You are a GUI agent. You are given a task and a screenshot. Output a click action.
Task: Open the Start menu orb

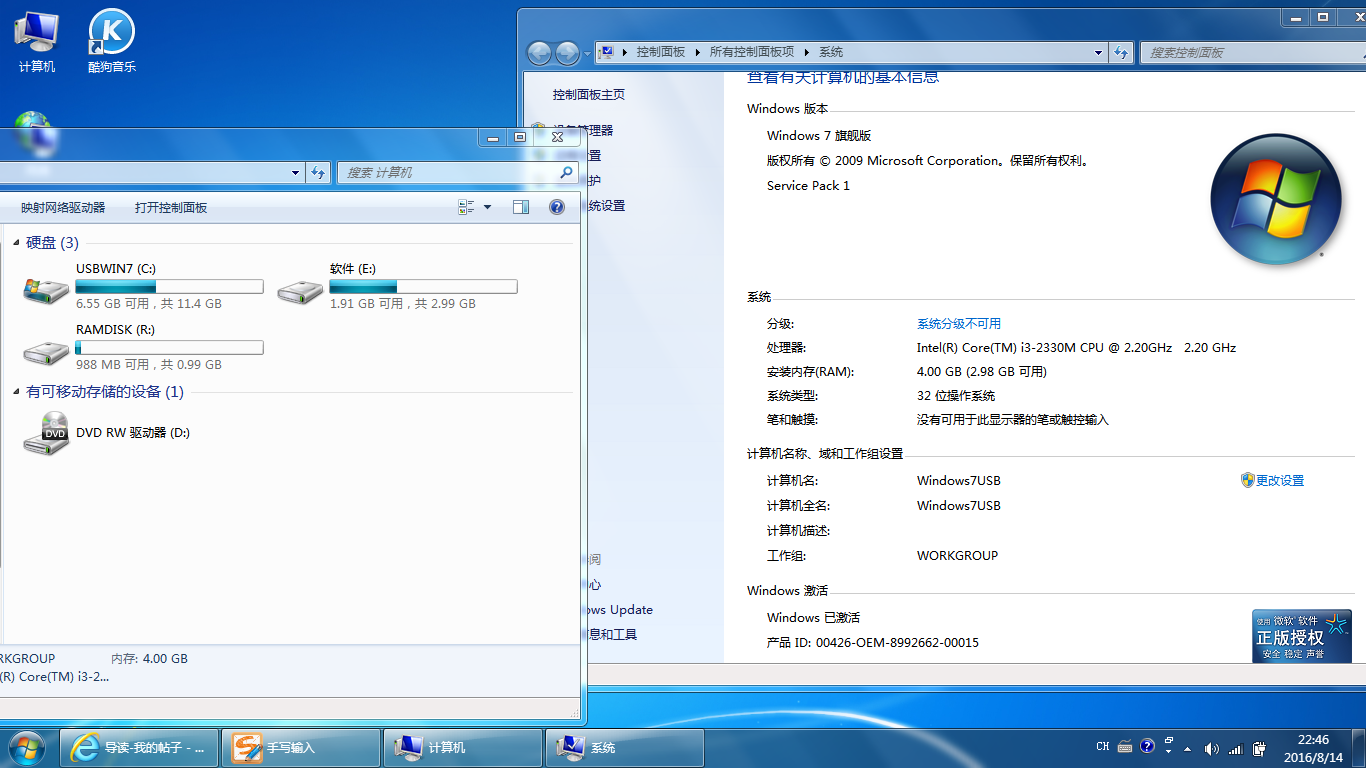point(25,747)
